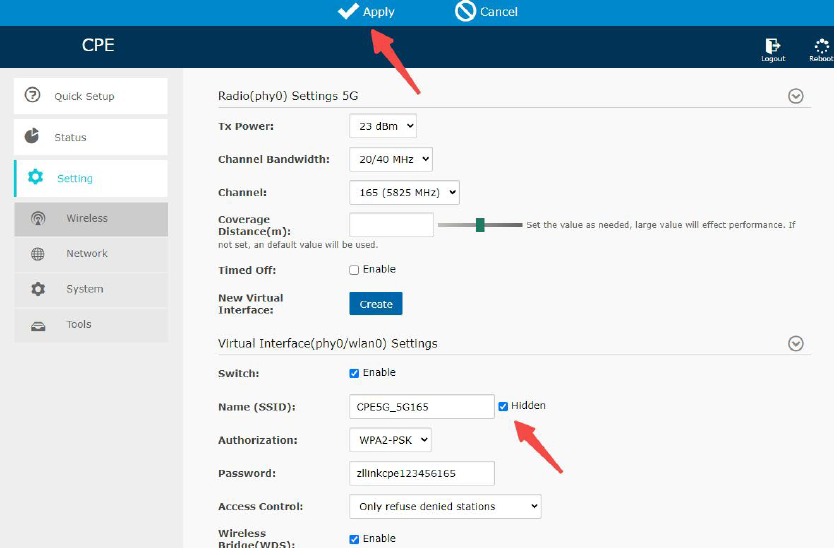This screenshot has height=555, width=837.
Task: Uncheck the Hidden SSID checkbox
Action: [x=503, y=406]
